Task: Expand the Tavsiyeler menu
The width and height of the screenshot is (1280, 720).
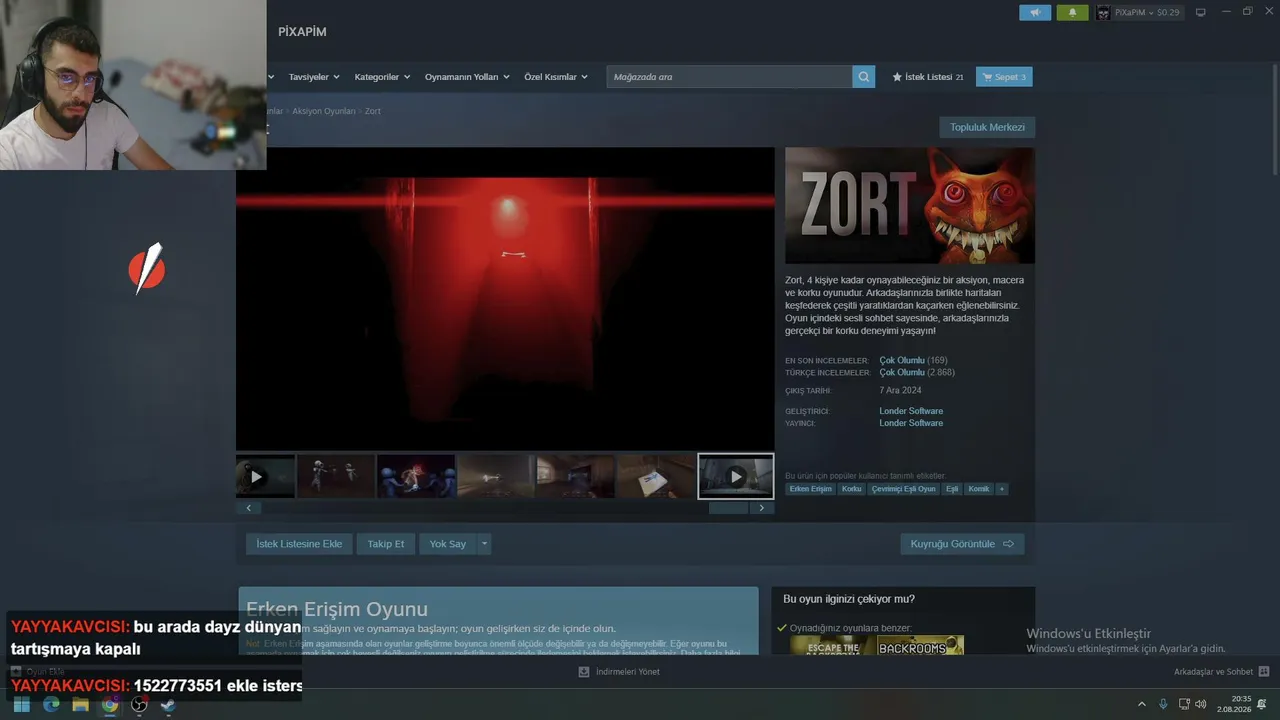Action: pos(314,77)
